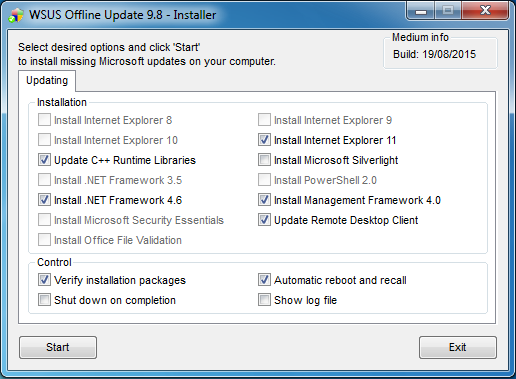Image resolution: width=516 pixels, height=379 pixels.
Task: Disable Automatic reboot and recall
Action: (x=264, y=280)
